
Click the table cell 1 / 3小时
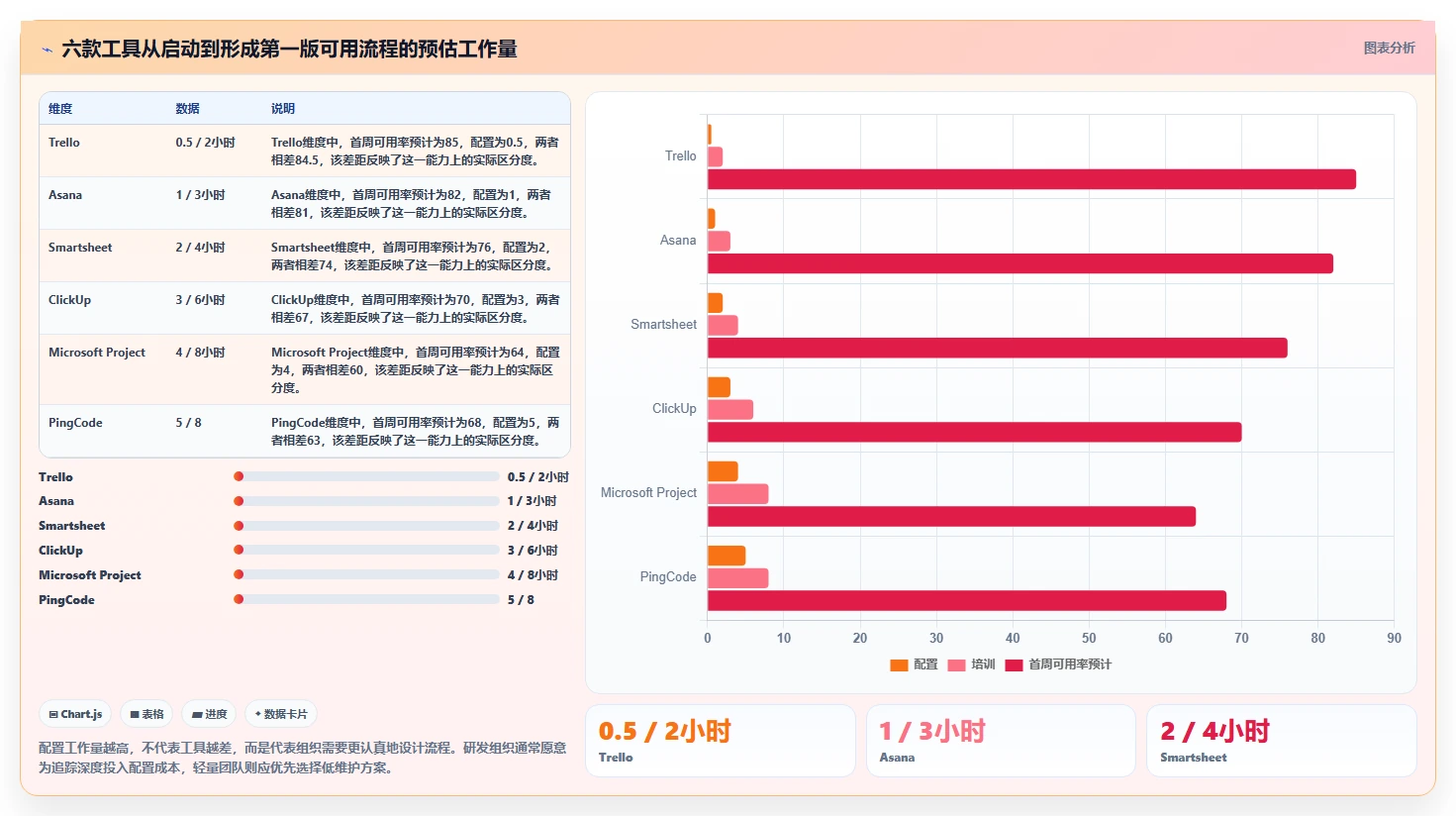pos(200,195)
